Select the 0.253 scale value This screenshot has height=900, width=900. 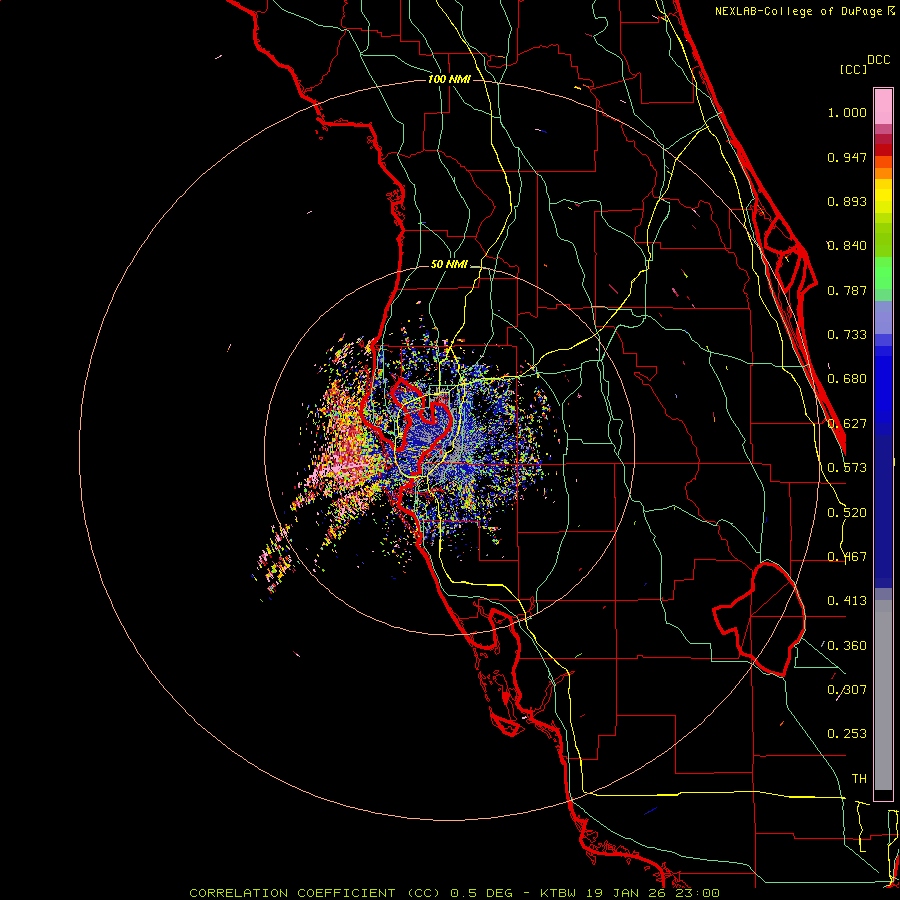[x=847, y=734]
